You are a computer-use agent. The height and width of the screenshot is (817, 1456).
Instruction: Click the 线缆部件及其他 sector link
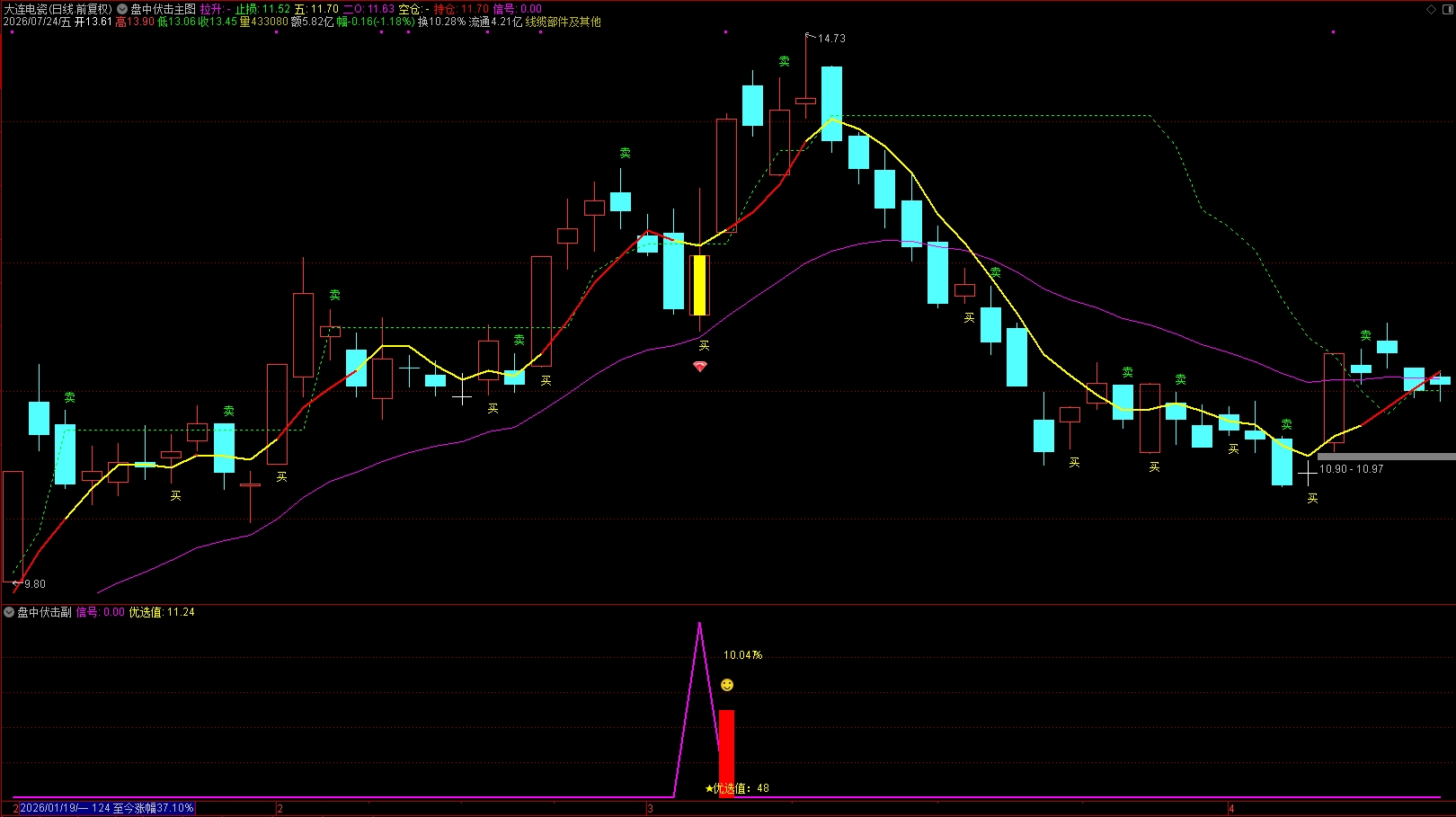[x=564, y=22]
